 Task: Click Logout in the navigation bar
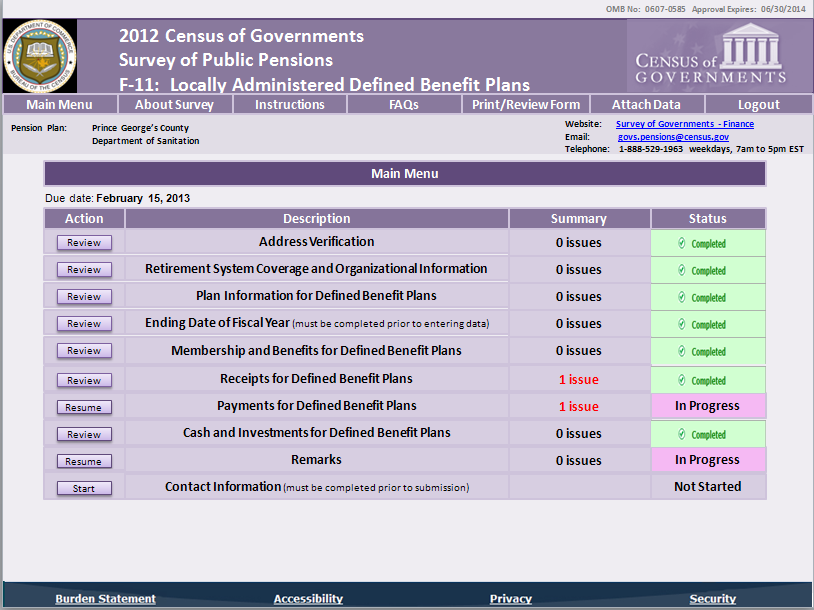758,104
